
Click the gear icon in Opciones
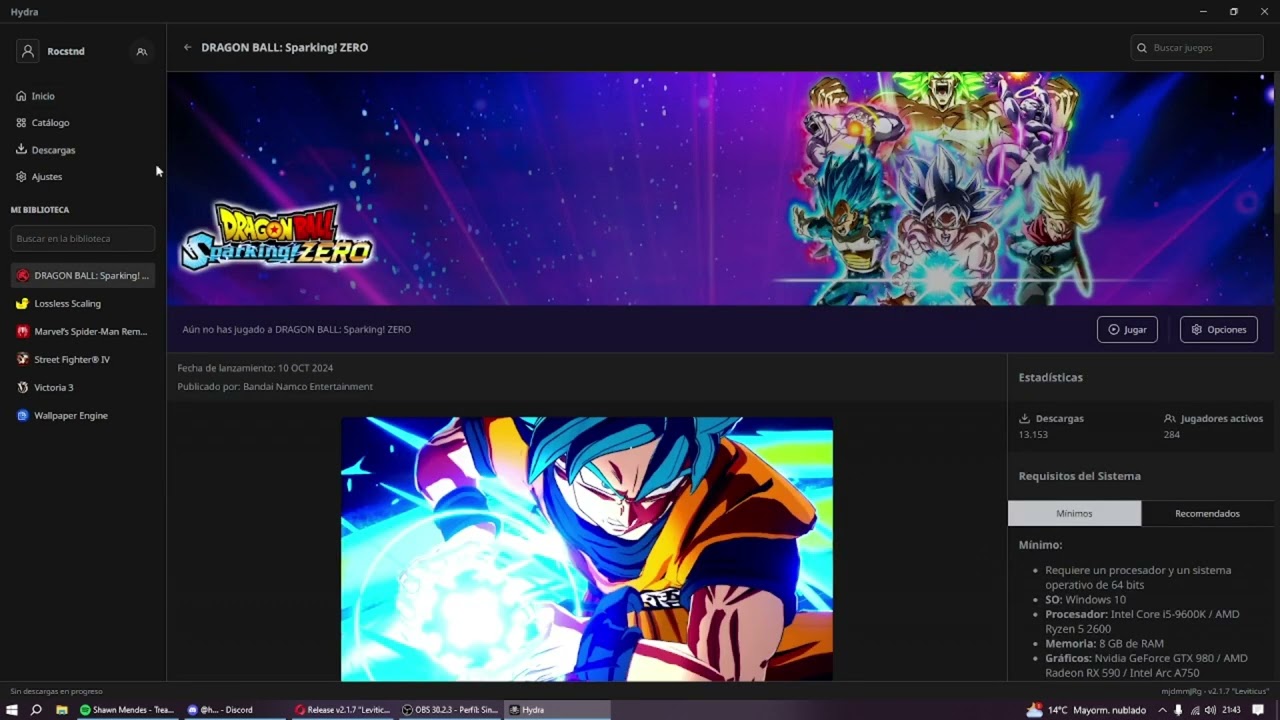coord(1196,330)
